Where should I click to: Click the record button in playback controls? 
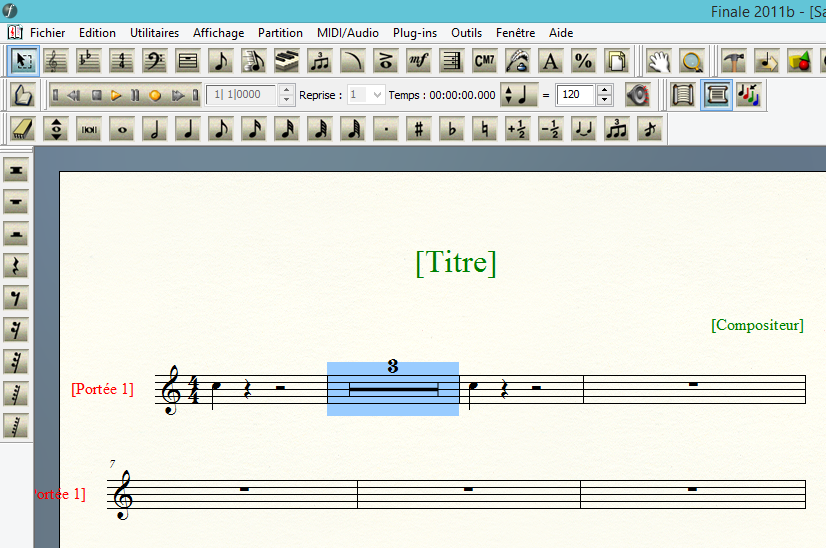155,96
